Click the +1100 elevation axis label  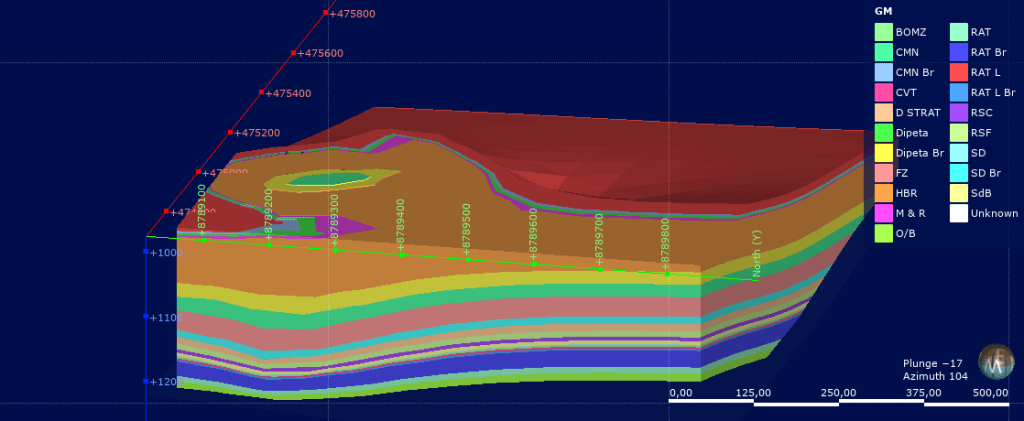(162, 317)
